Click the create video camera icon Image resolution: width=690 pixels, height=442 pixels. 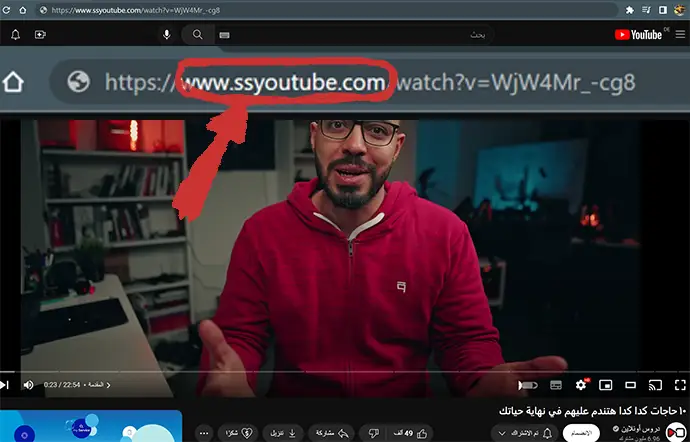40,35
